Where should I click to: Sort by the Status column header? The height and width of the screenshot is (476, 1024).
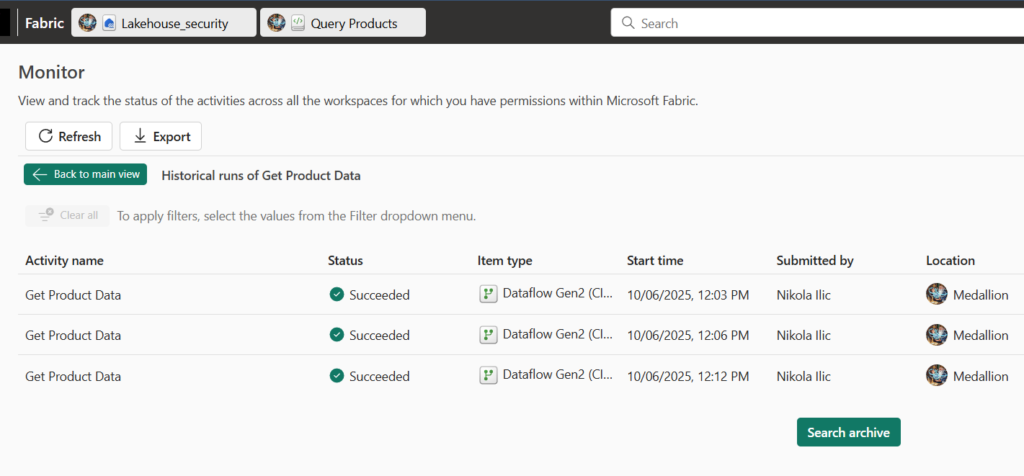point(345,260)
